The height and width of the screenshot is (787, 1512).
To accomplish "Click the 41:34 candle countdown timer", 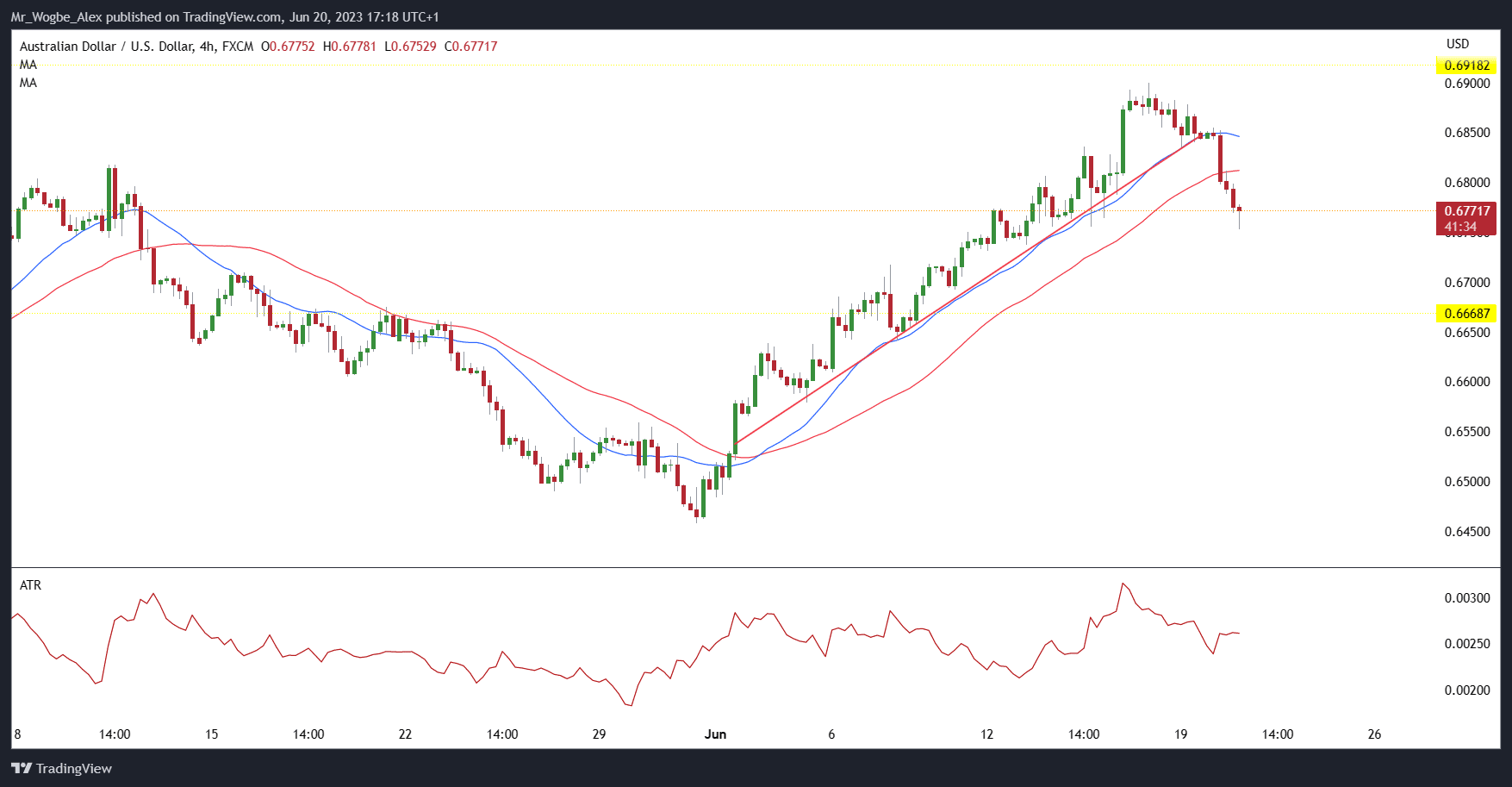I will (x=1460, y=228).
